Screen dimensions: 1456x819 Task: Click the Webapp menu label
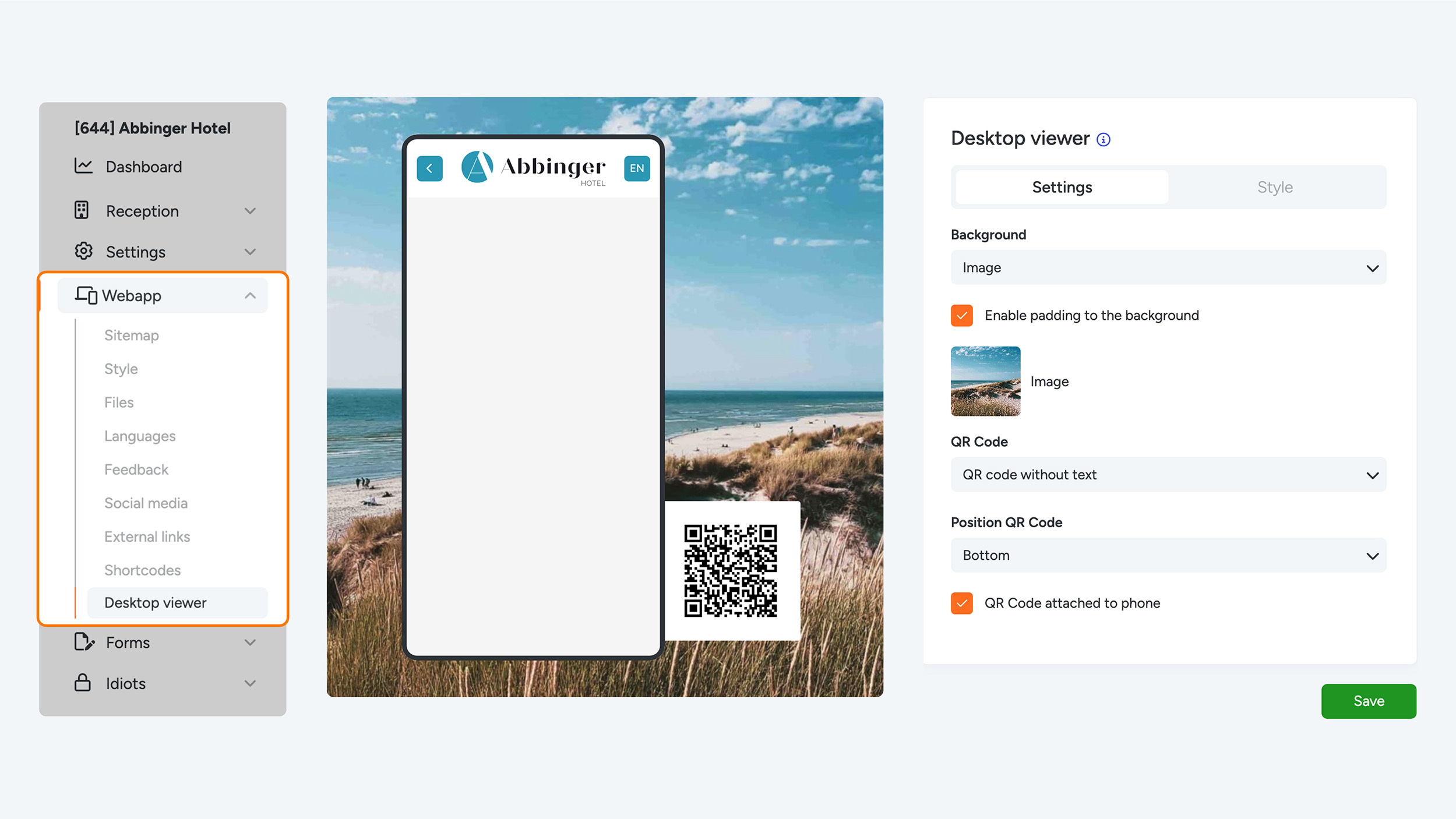(132, 296)
